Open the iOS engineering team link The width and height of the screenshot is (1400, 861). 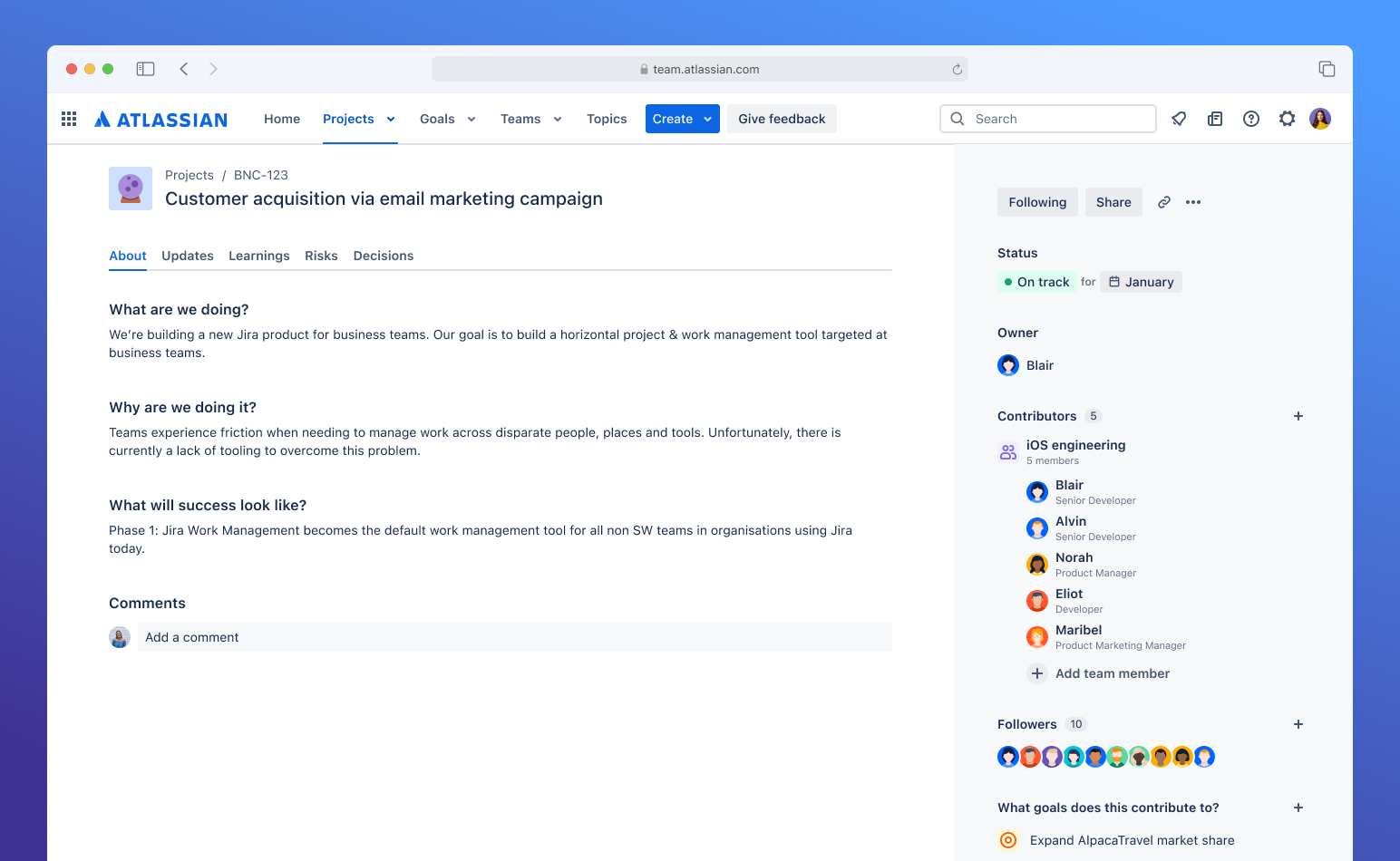[x=1075, y=445]
